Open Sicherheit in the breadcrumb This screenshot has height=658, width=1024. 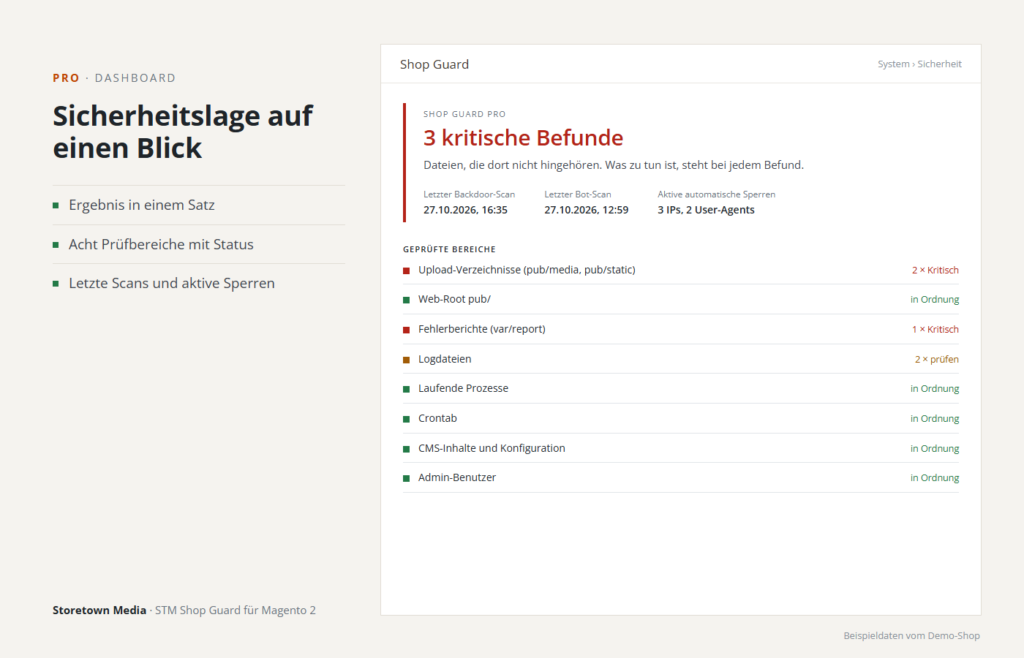[939, 64]
